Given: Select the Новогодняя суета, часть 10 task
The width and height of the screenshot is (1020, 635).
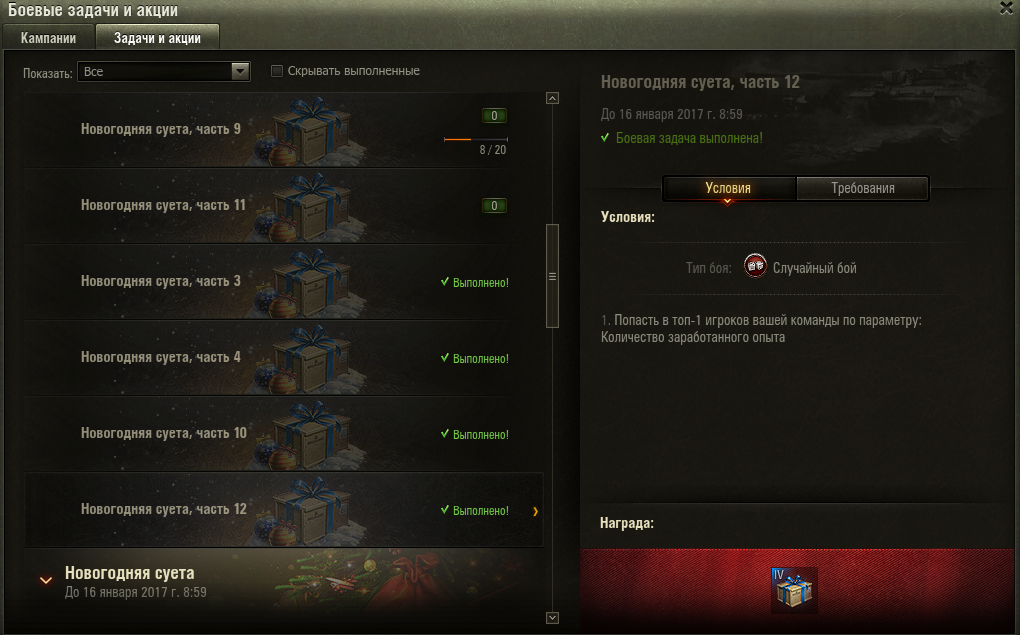Looking at the screenshot, I should (x=284, y=434).
